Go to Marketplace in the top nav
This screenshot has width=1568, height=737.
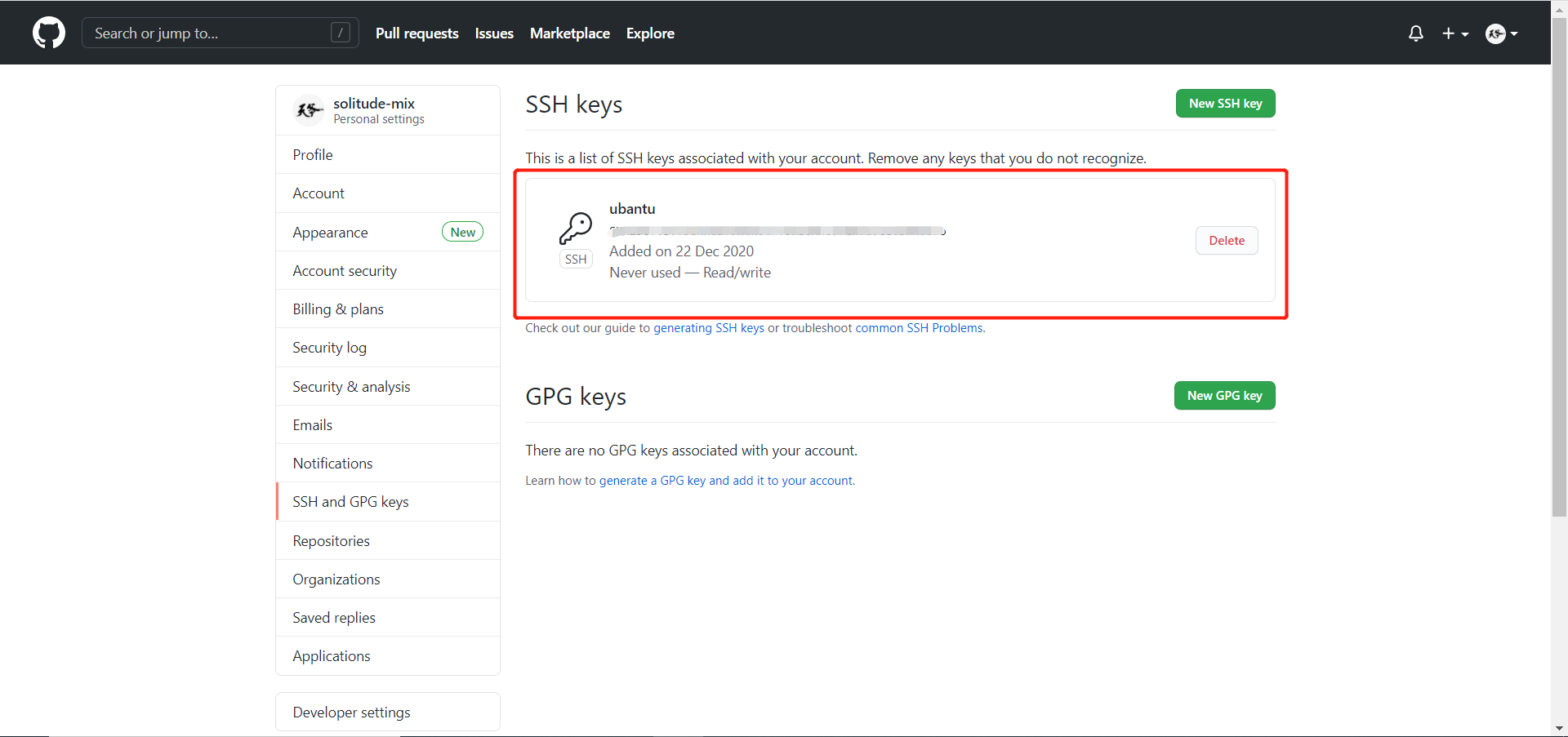[570, 33]
